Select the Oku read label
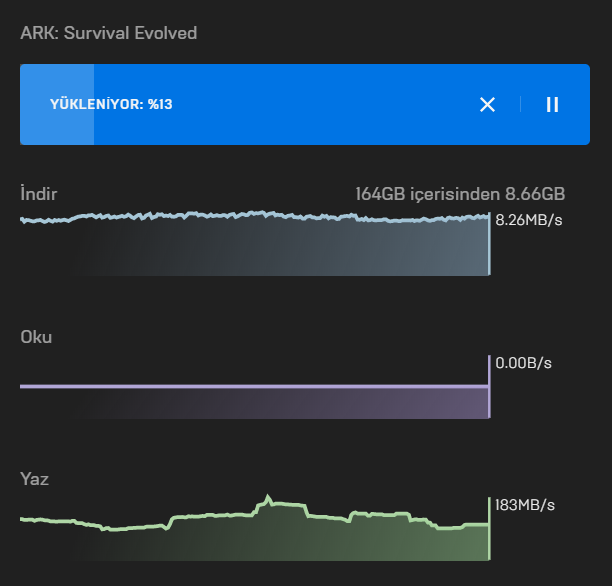612x586 pixels. pos(36,337)
